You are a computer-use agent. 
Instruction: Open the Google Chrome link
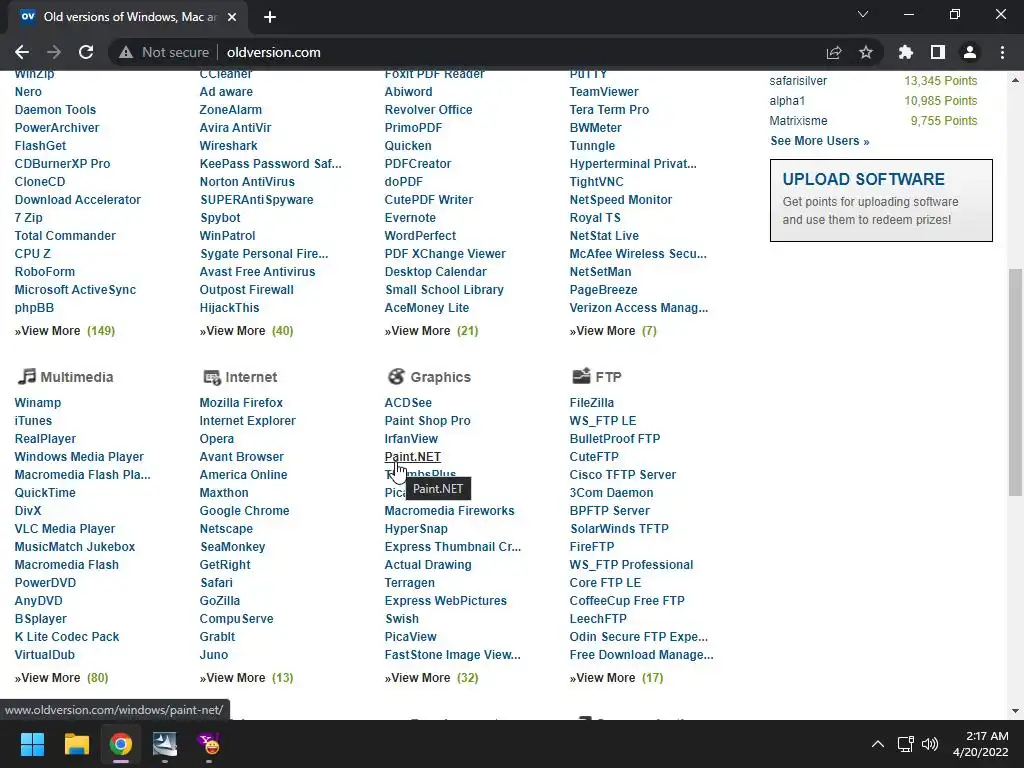[244, 511]
